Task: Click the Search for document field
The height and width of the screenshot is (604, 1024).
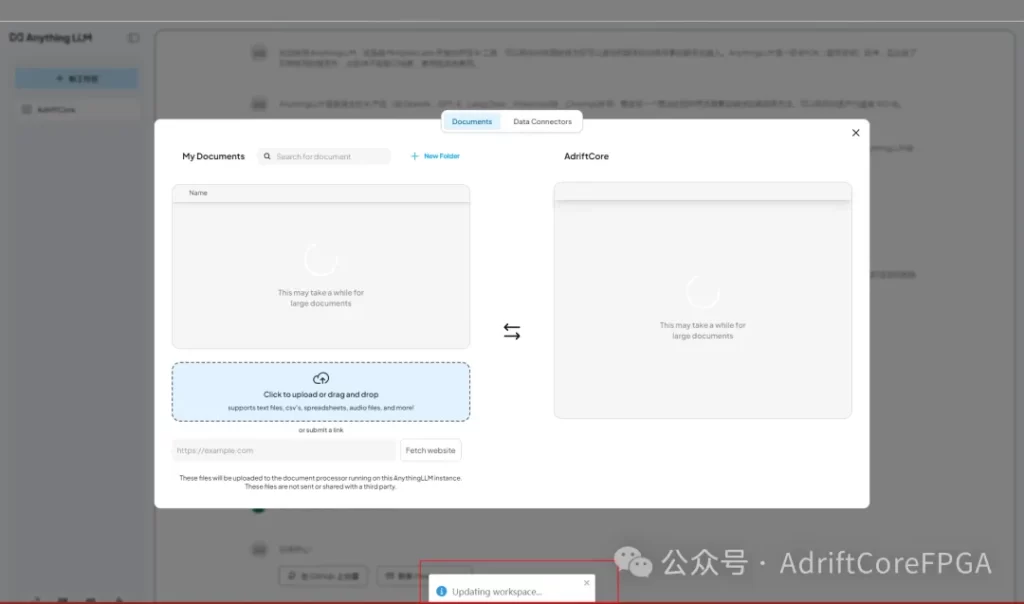Action: 324,156
